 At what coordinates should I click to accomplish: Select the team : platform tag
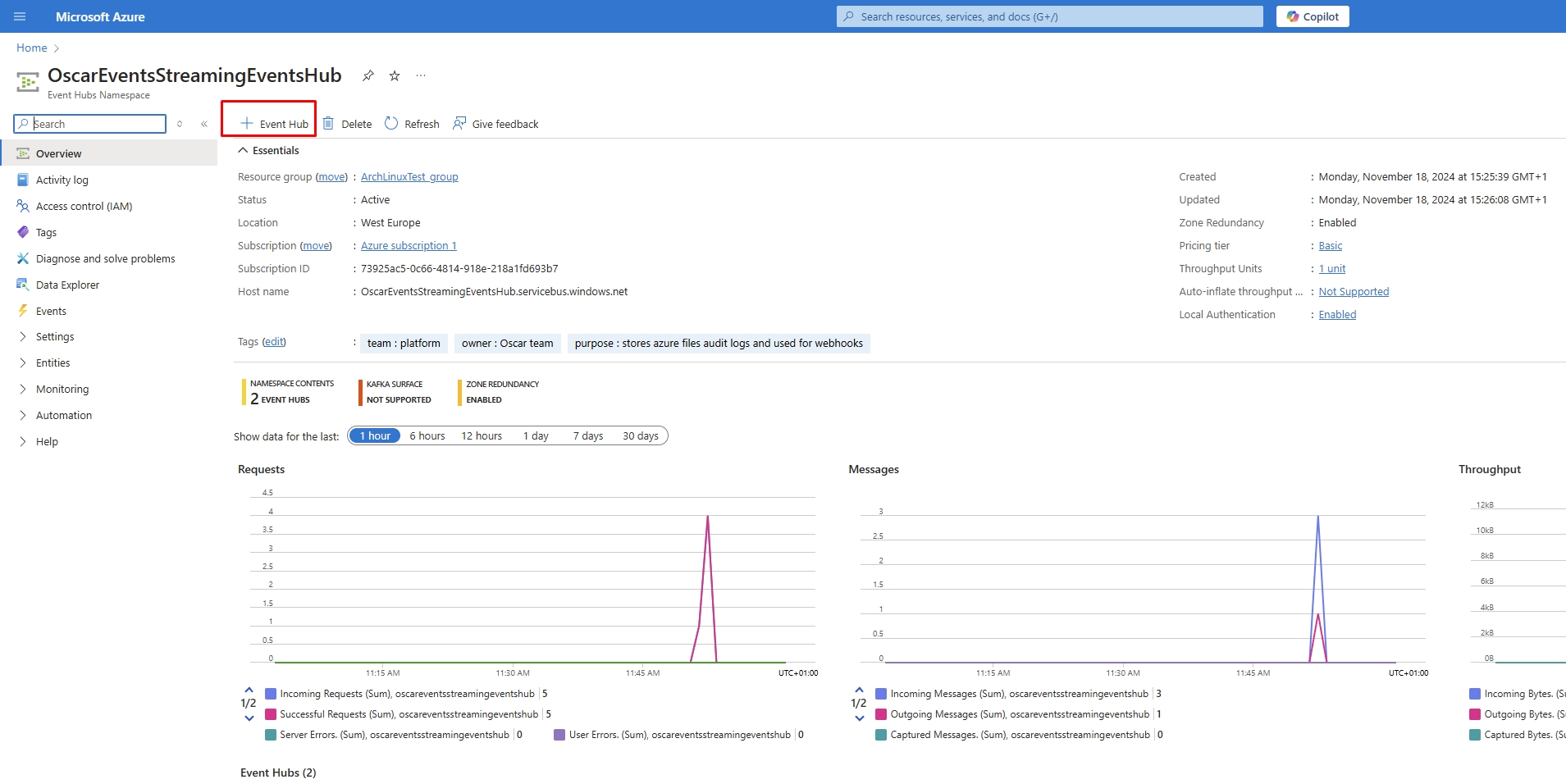(404, 343)
